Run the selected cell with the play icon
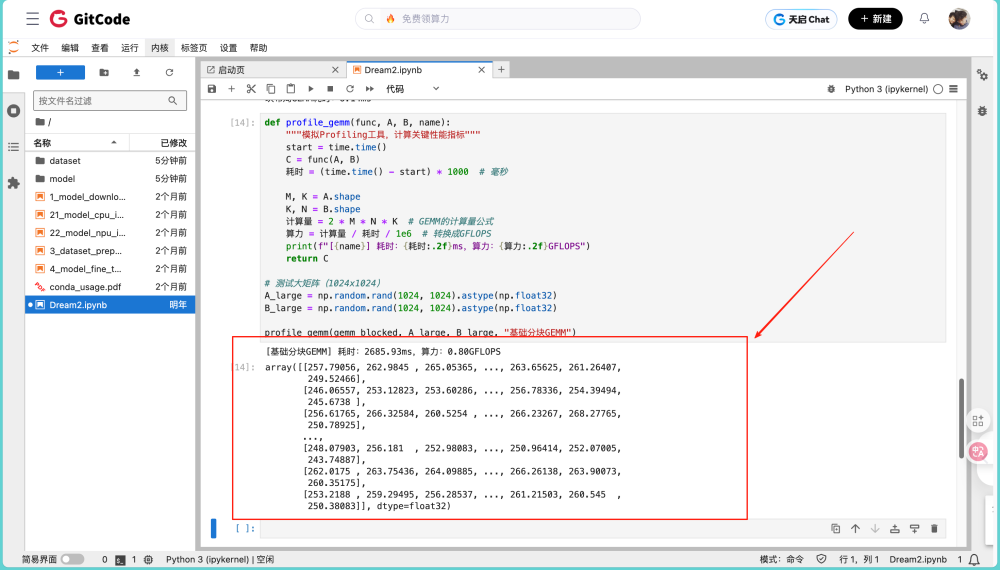The width and height of the screenshot is (1000, 570). [311, 89]
